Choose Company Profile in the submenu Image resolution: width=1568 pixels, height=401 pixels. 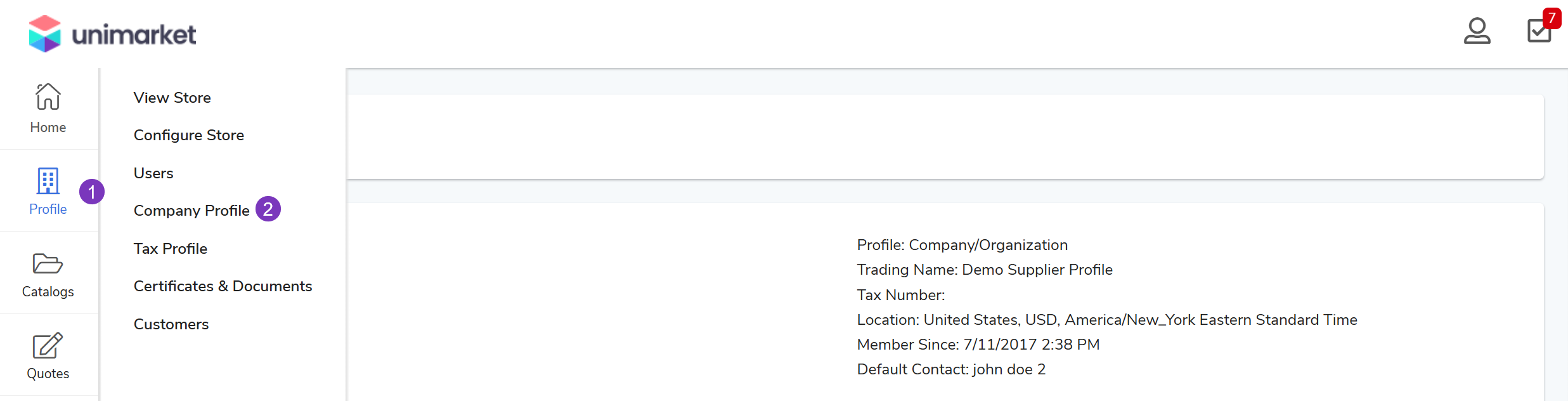tap(191, 211)
